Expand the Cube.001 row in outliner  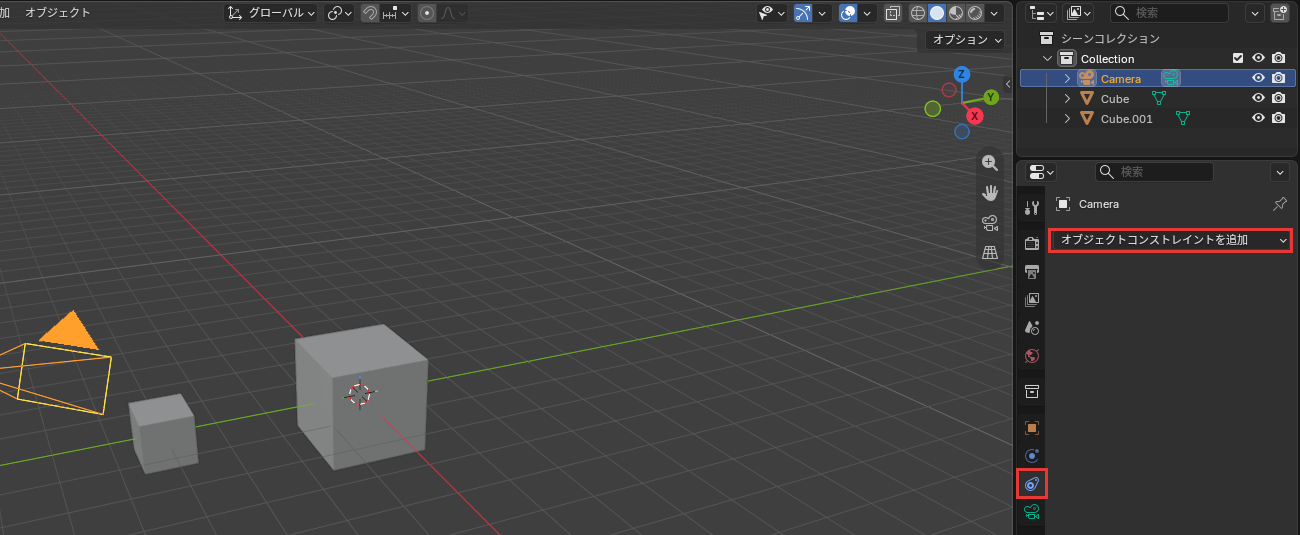[1067, 118]
